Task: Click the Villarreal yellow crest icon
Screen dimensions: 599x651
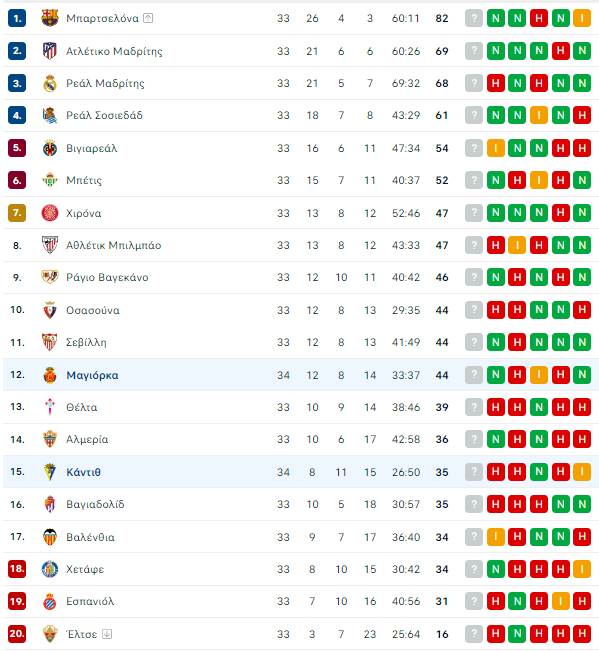Action: (50, 148)
